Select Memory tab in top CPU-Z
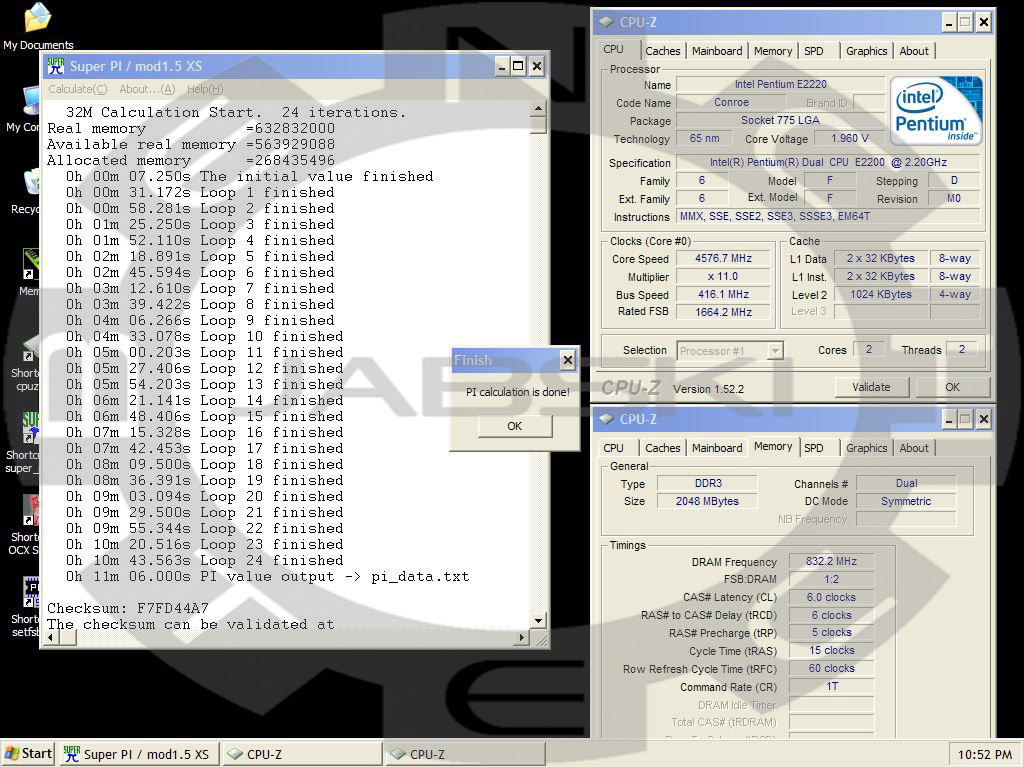Screen dimensions: 1024x768 pos(773,51)
